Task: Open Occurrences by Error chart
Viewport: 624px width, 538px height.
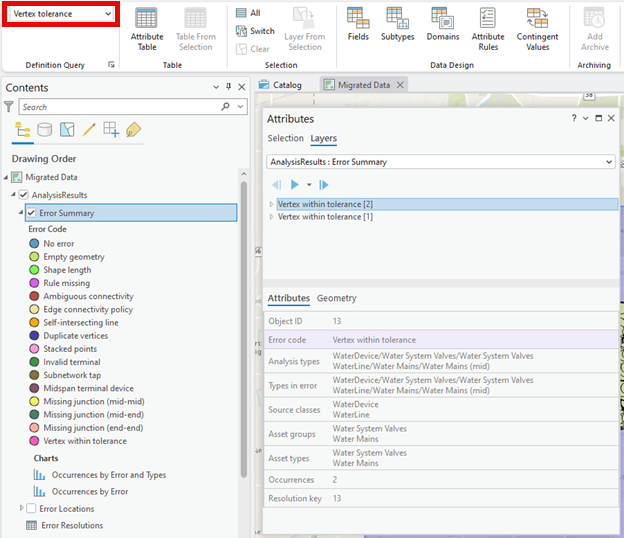Action: coord(90,491)
